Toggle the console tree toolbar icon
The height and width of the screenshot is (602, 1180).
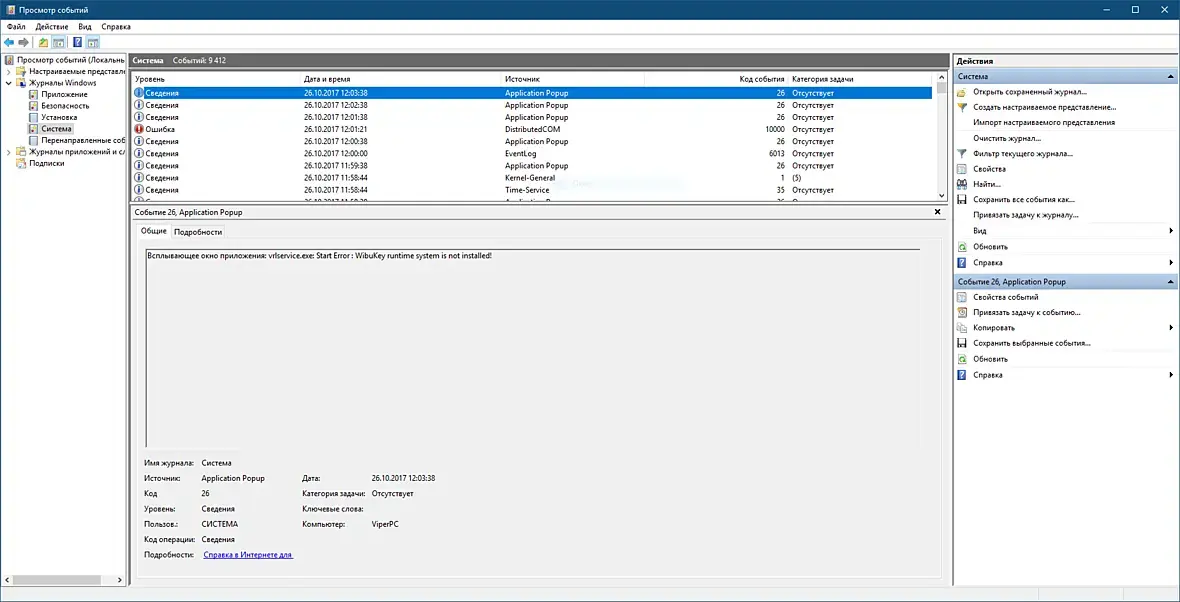[x=58, y=42]
